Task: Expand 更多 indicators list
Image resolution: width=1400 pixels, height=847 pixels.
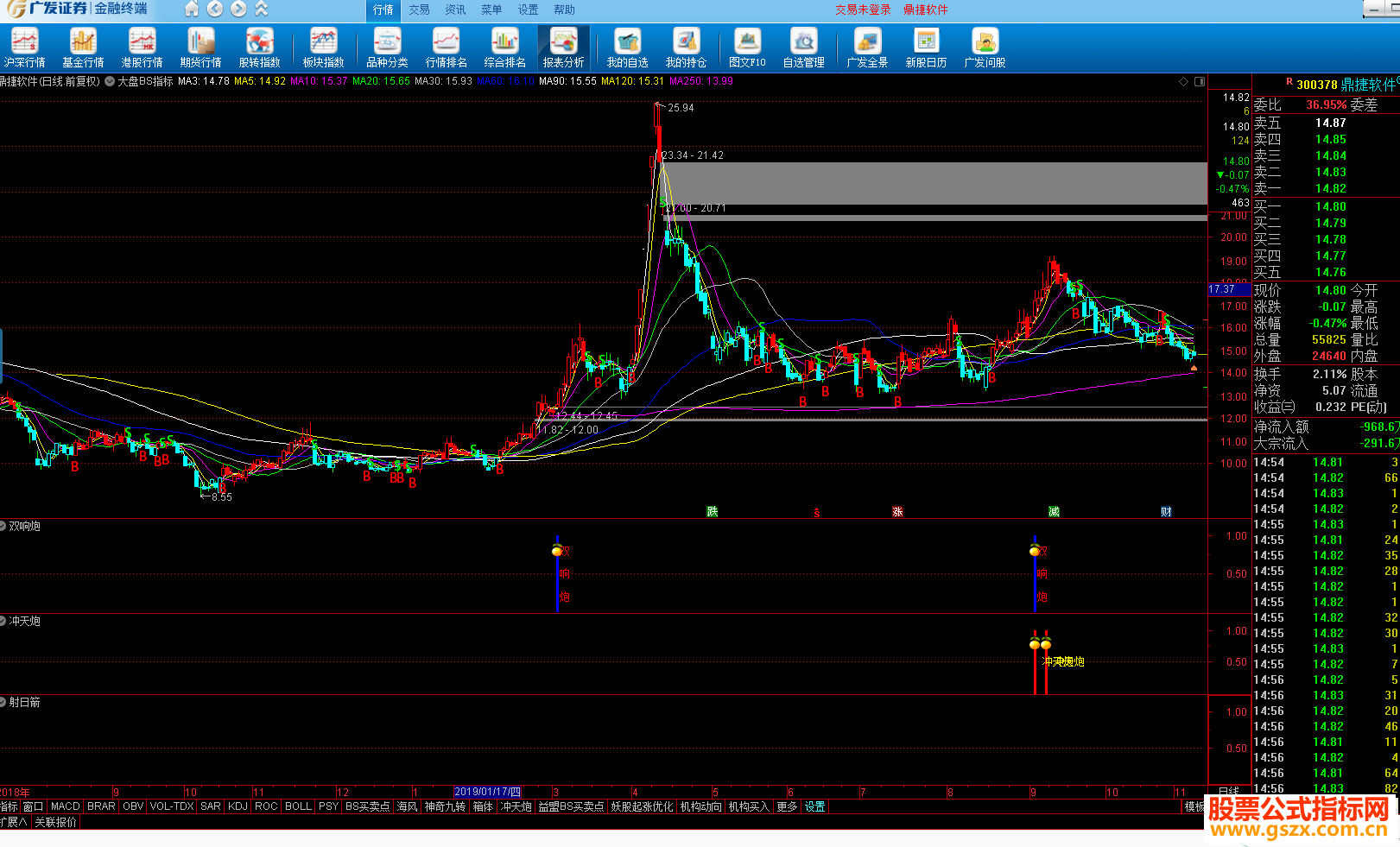Action: (x=787, y=806)
